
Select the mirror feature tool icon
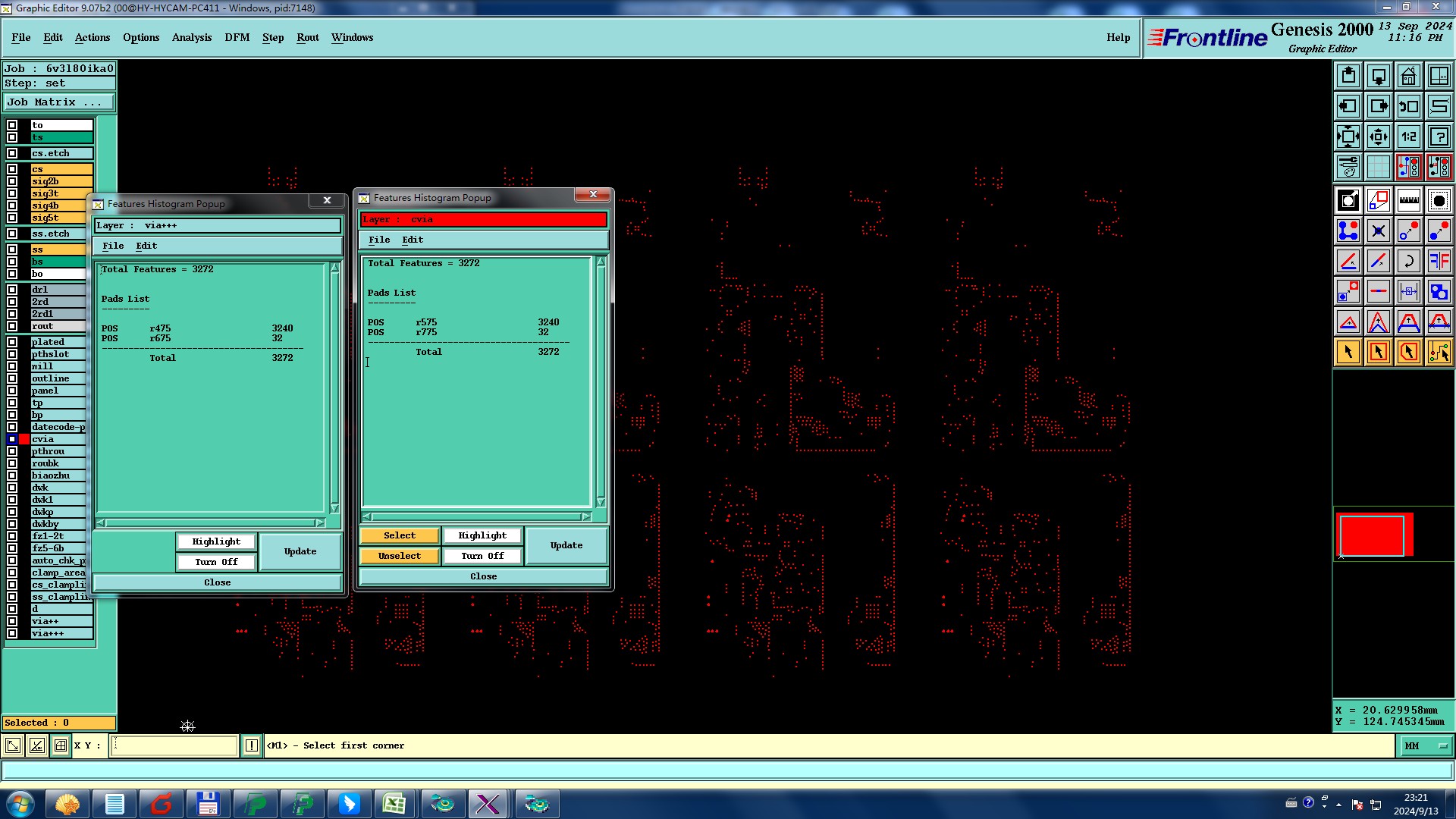click(1439, 261)
